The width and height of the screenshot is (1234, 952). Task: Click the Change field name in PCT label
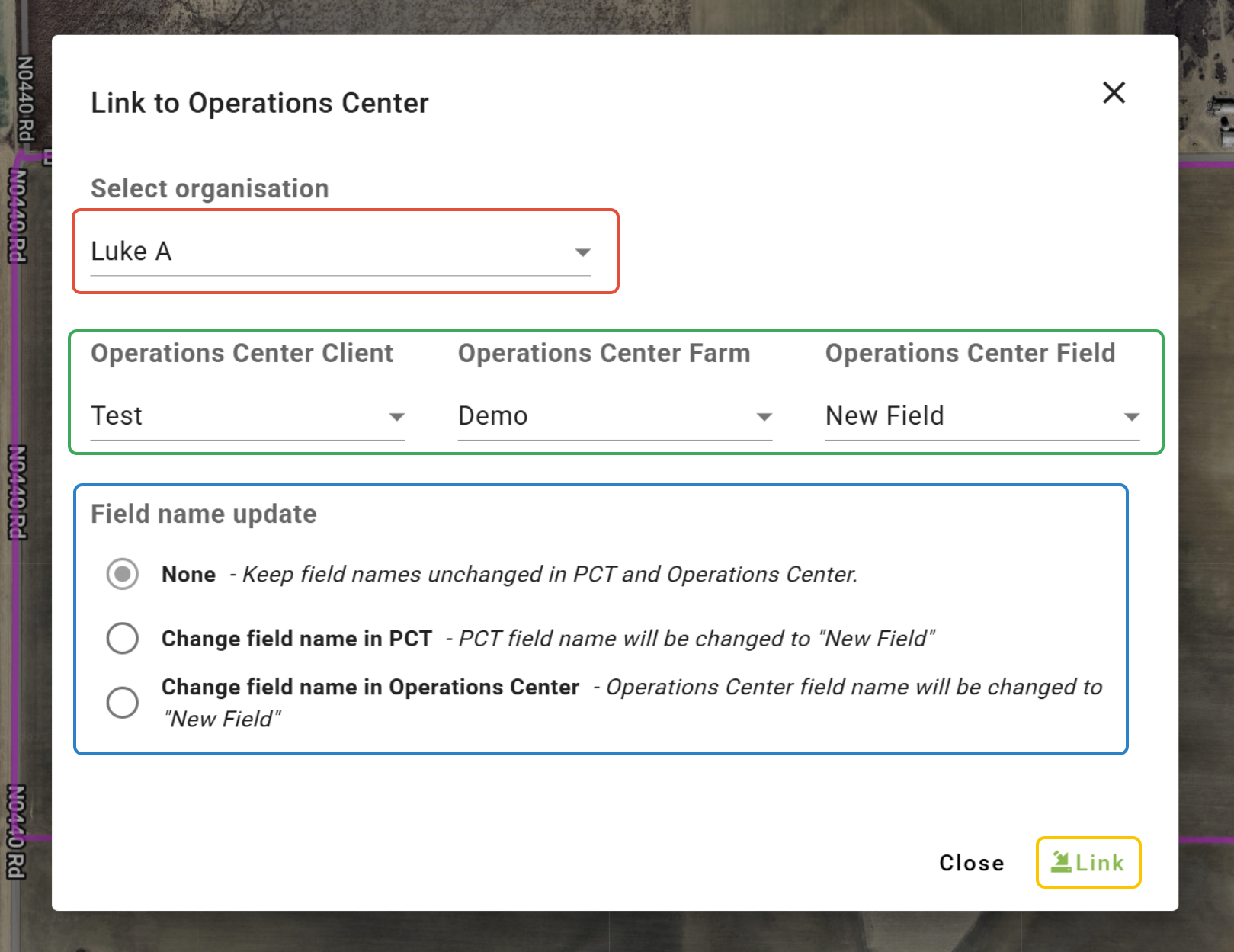(x=296, y=639)
